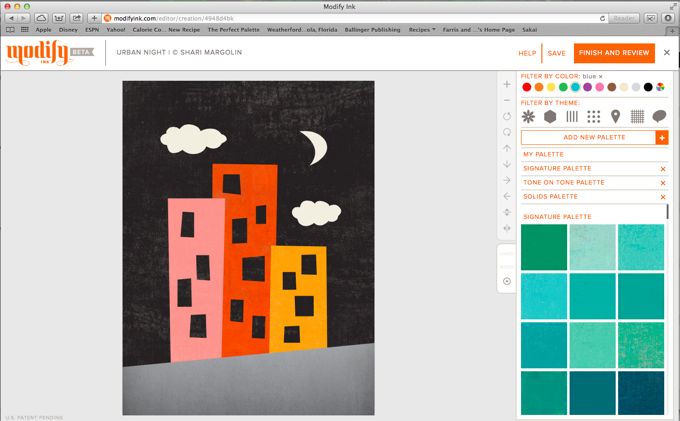
Task: Remove the Tone on Tone Palette
Action: pos(663,183)
